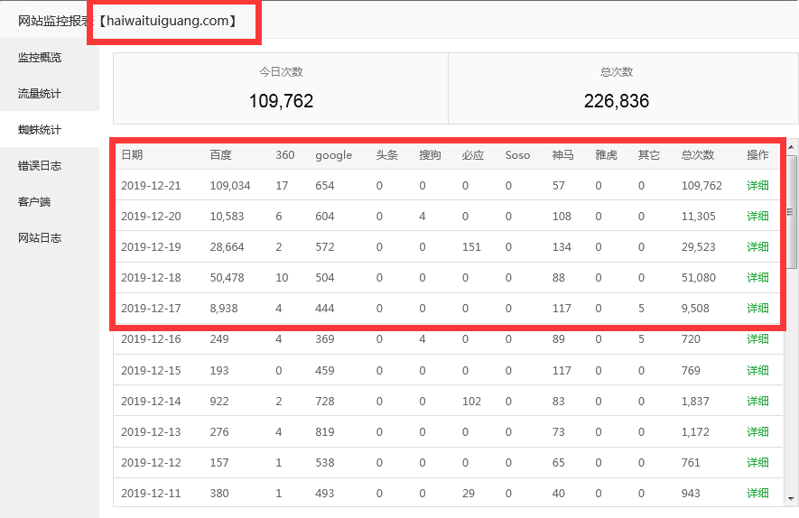Open 错误日志 from the sidebar

40,166
